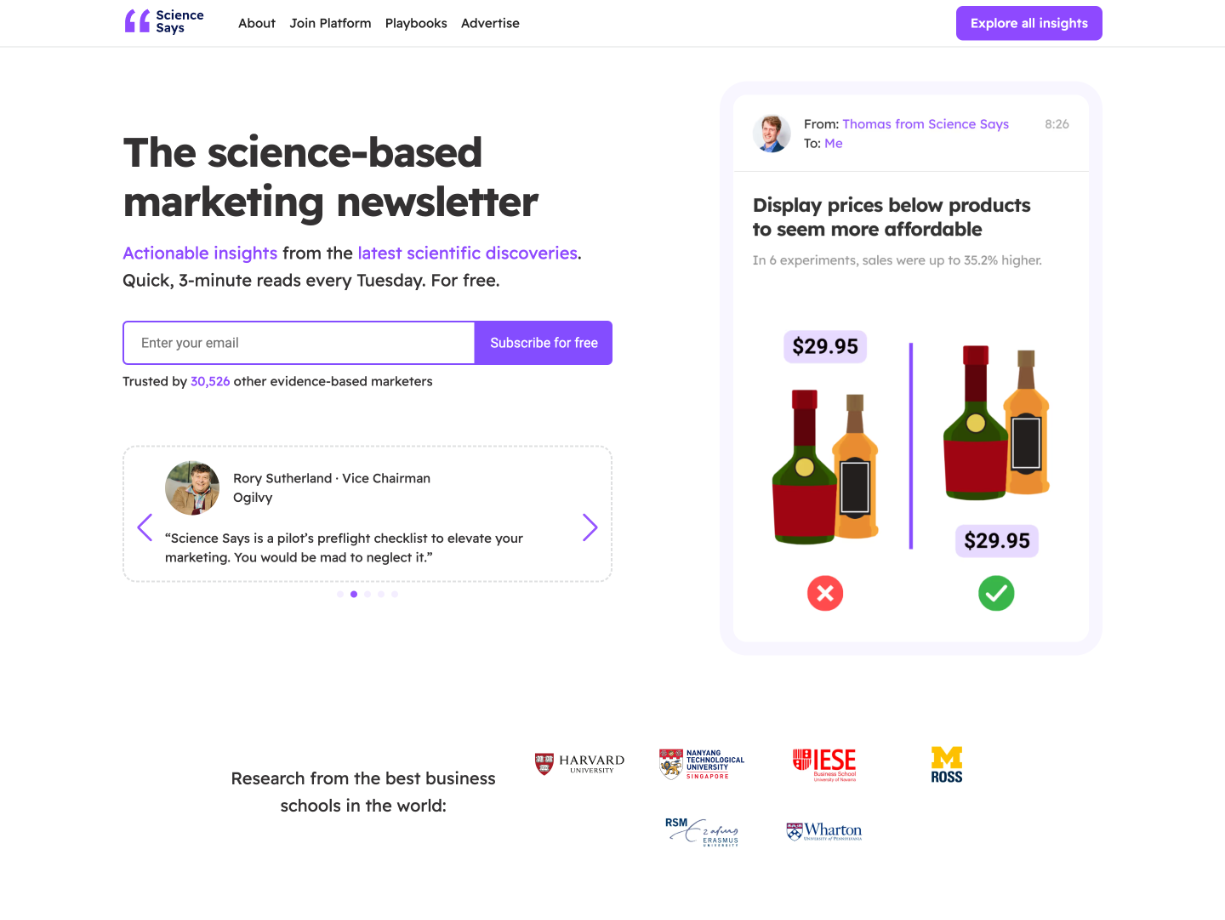Open the Playbooks menu item
Viewport: 1225px width, 920px height.
(x=416, y=23)
